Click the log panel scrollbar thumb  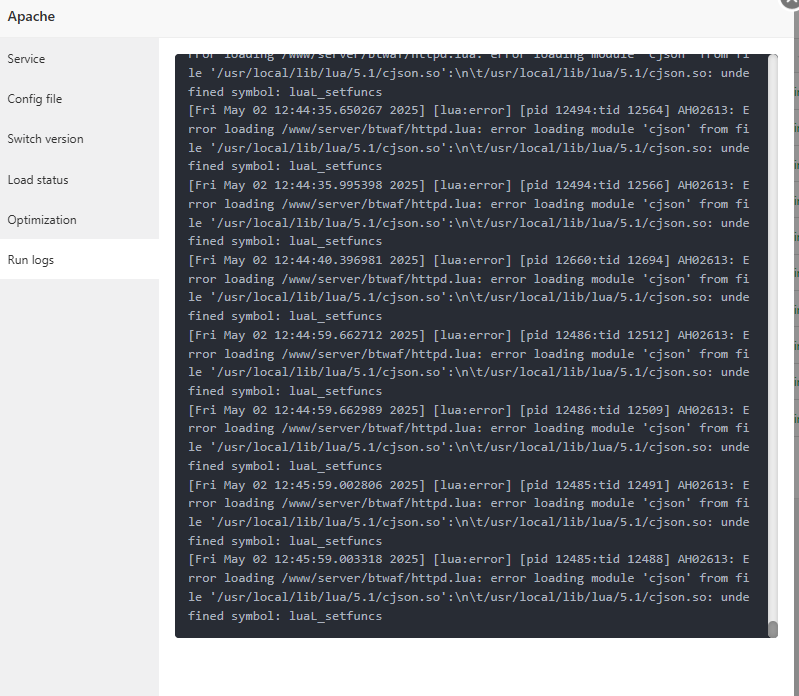[773, 629]
